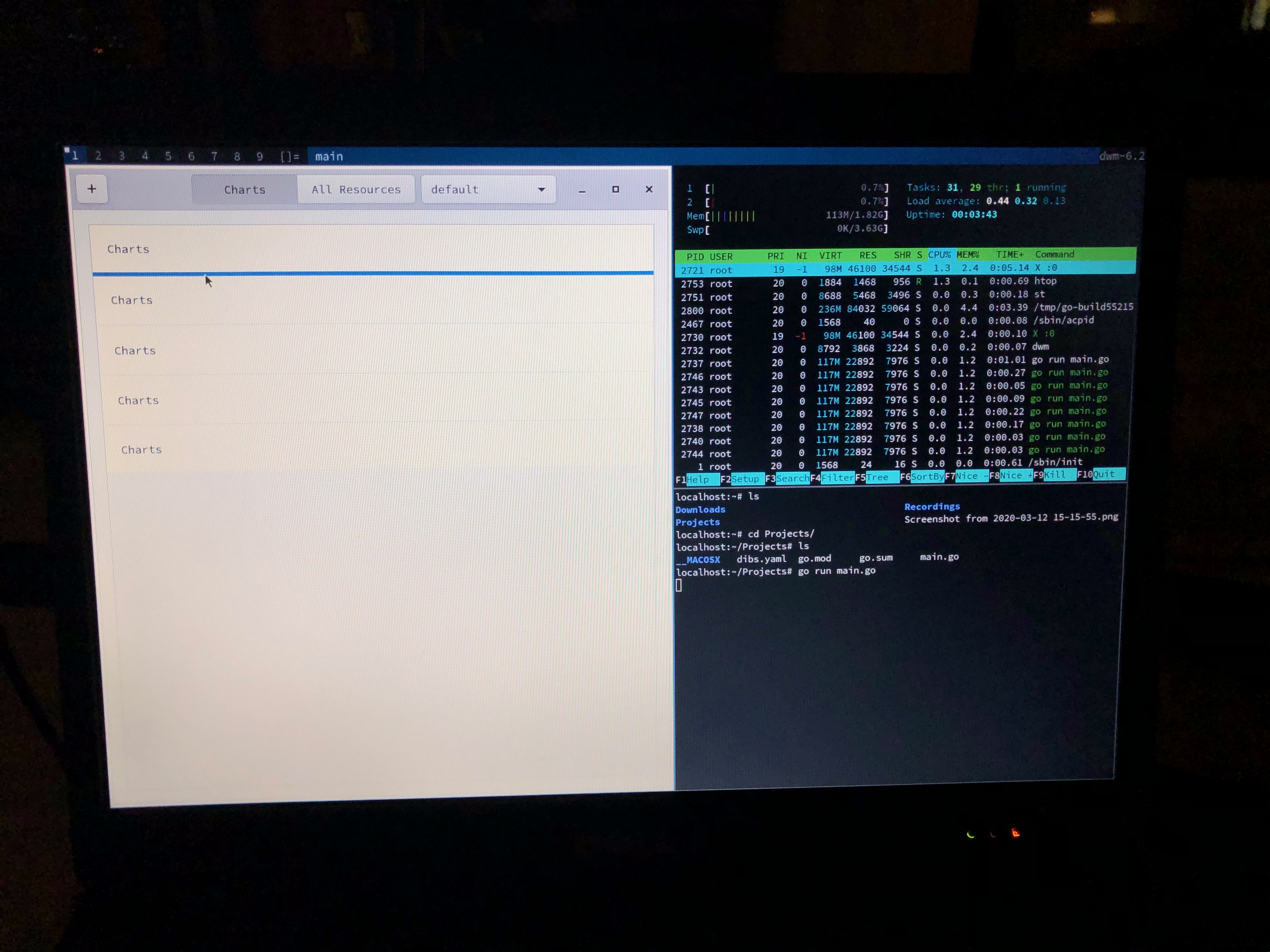Click __MACOSX directory in terminal listing

coord(698,560)
